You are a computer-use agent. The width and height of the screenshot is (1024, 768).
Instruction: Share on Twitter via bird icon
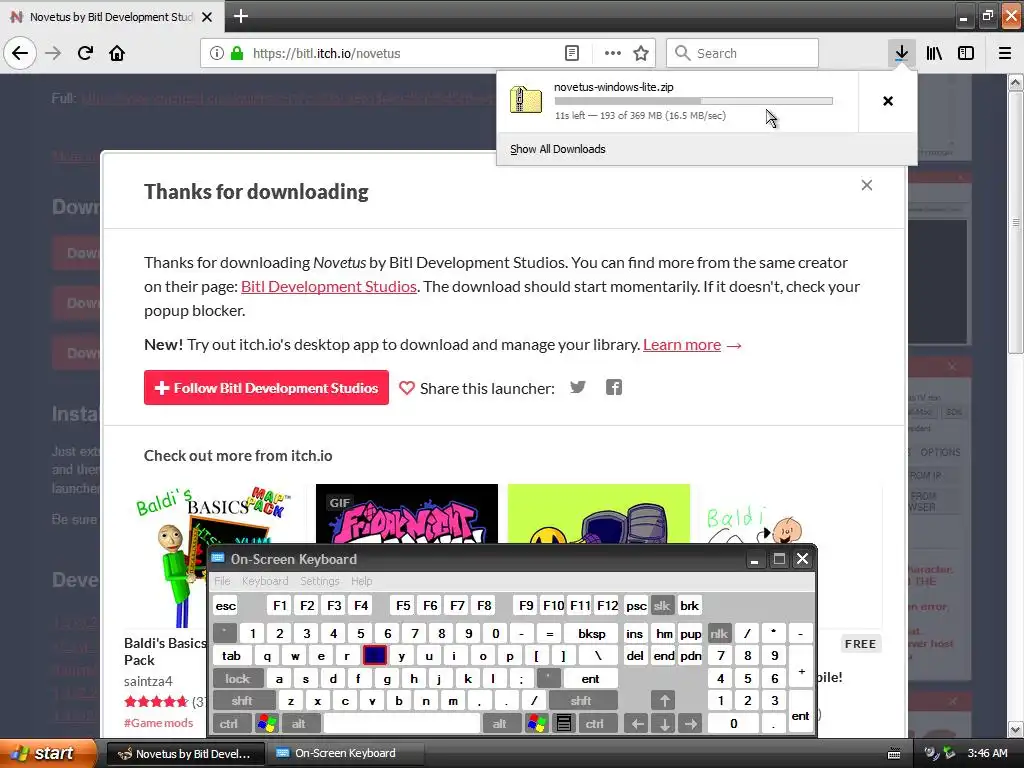pyautogui.click(x=578, y=387)
